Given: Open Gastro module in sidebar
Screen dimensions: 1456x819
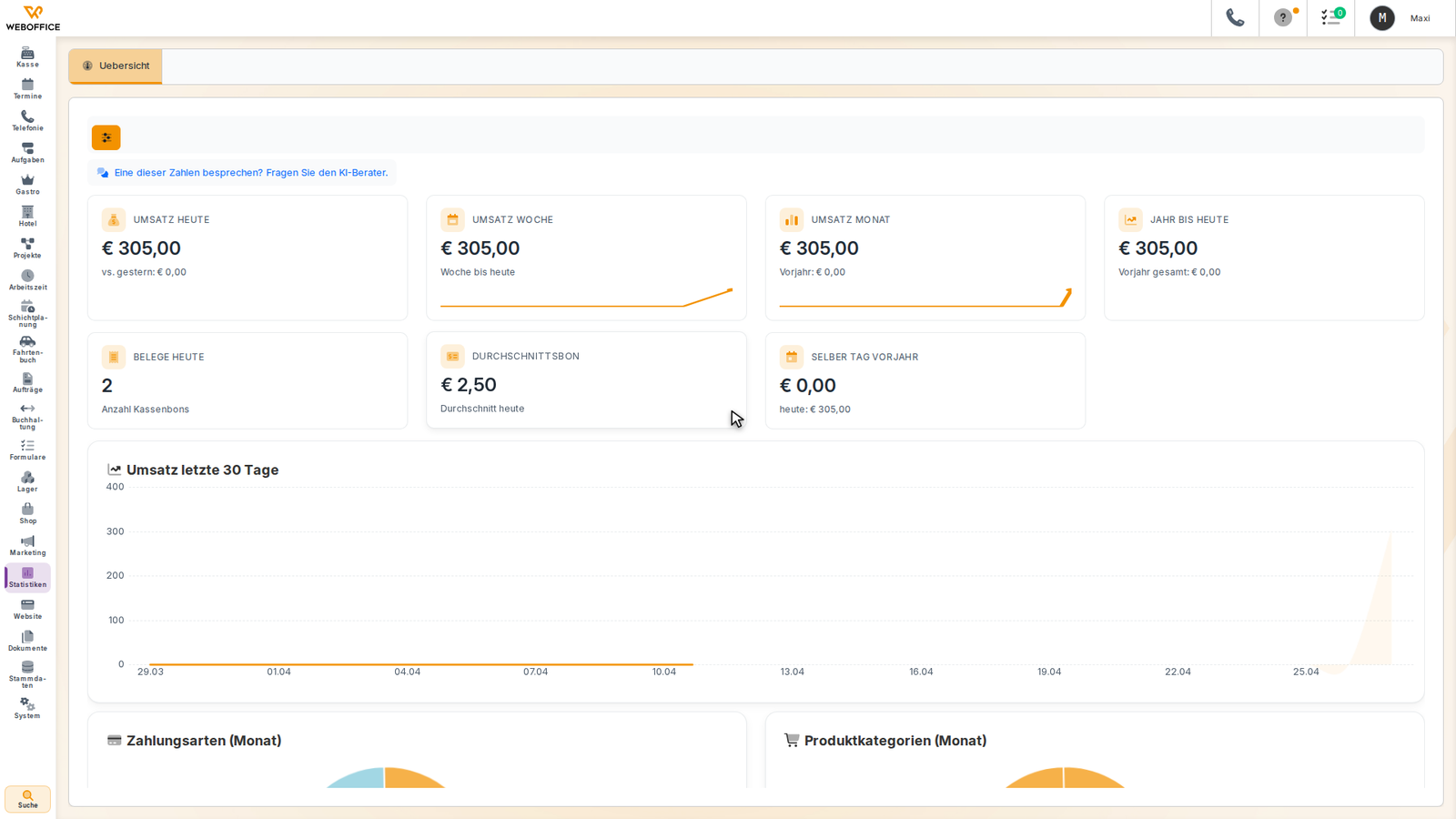Looking at the screenshot, I should [x=27, y=185].
